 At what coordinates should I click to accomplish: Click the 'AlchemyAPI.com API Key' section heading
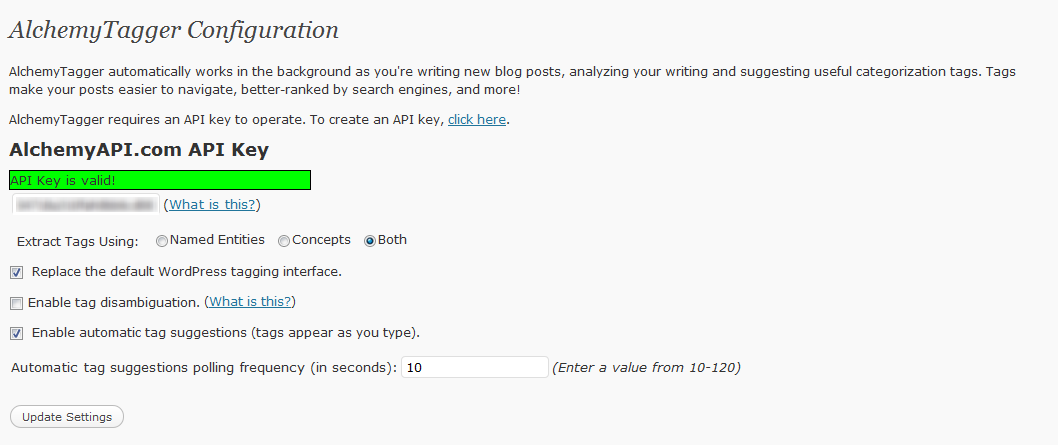[139, 150]
